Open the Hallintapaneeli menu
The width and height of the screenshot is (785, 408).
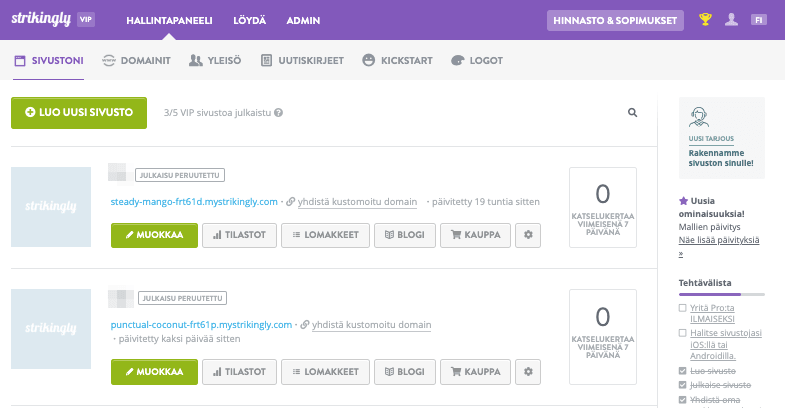coord(169,21)
